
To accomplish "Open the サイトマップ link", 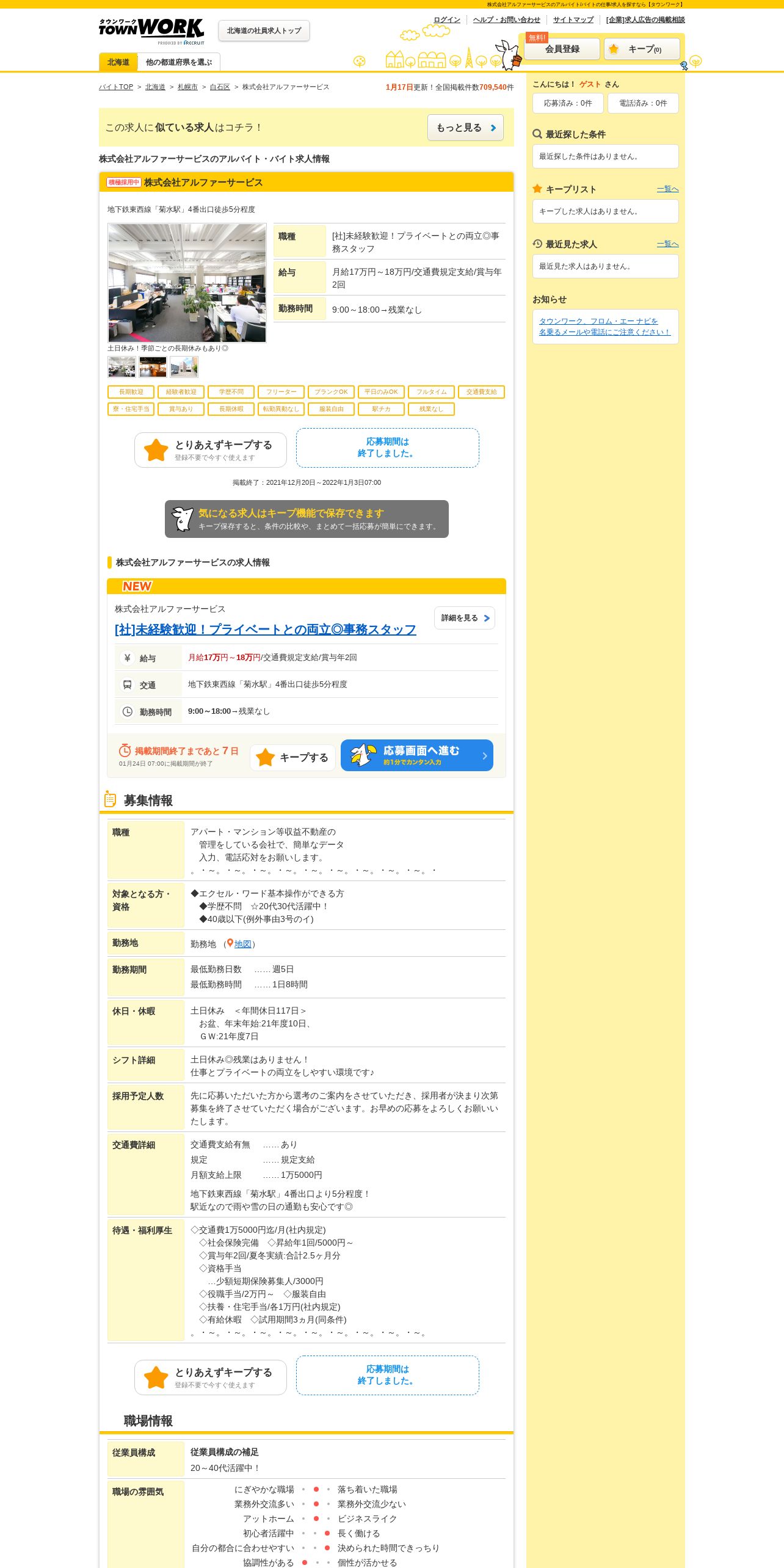I will [573, 20].
